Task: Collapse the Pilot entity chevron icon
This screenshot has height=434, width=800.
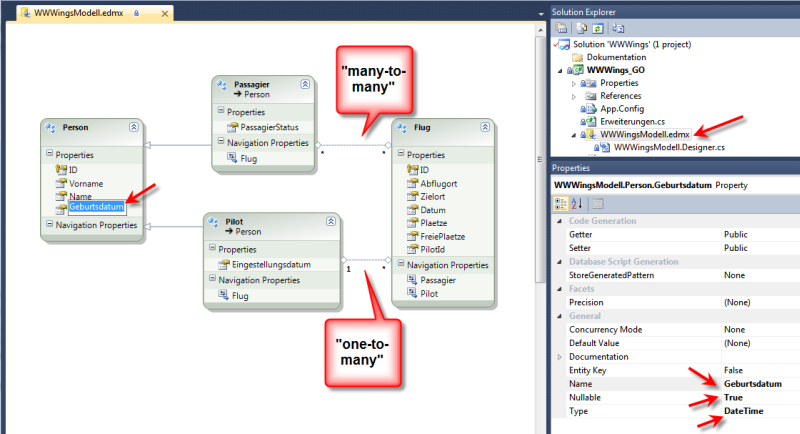Action: [x=331, y=221]
